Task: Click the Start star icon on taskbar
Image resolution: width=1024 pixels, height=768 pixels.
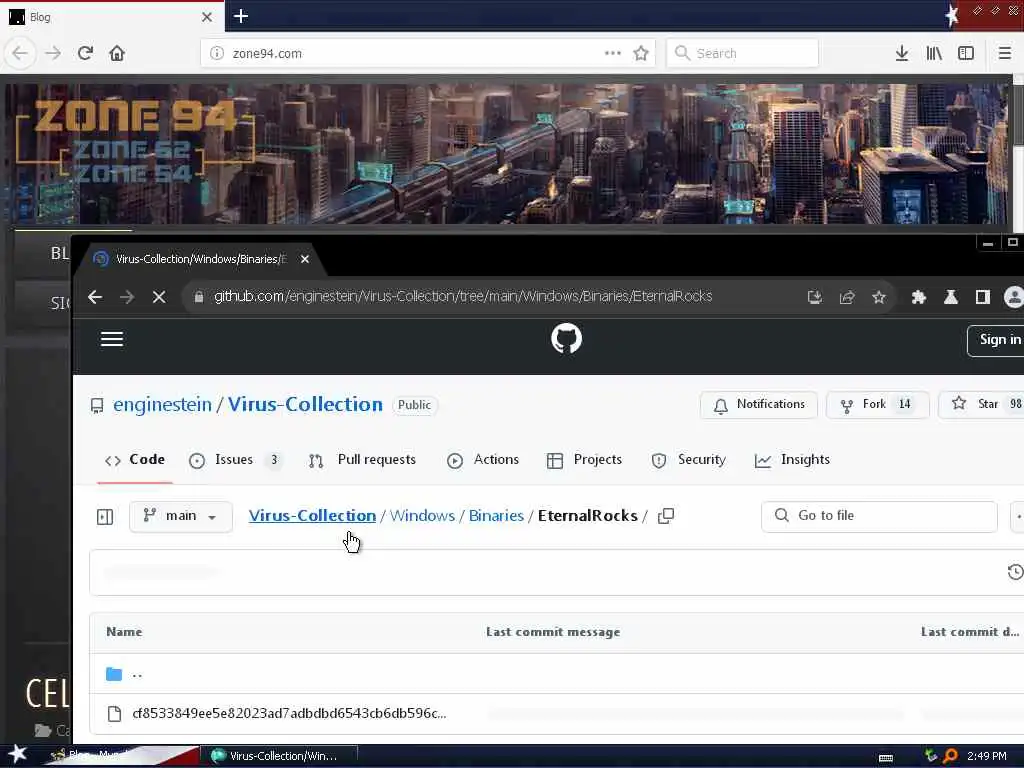Action: [x=17, y=754]
